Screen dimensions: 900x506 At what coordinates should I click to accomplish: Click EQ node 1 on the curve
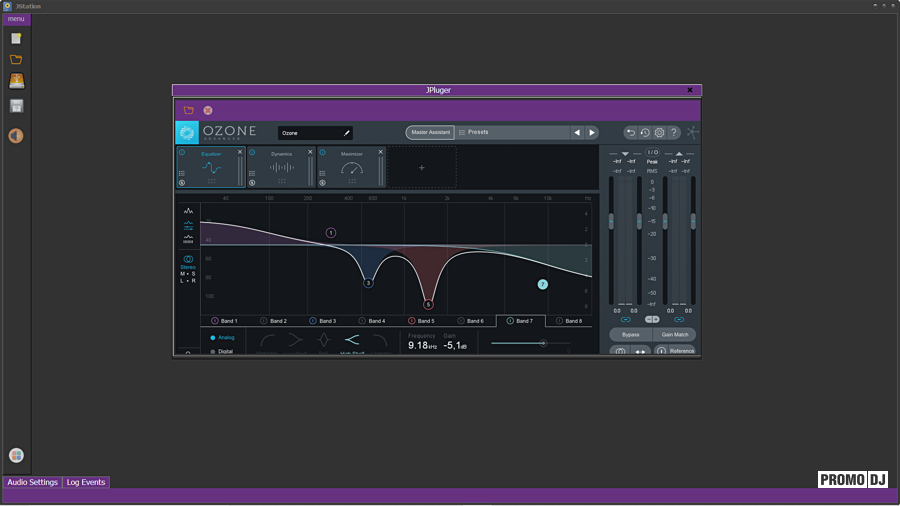(331, 233)
